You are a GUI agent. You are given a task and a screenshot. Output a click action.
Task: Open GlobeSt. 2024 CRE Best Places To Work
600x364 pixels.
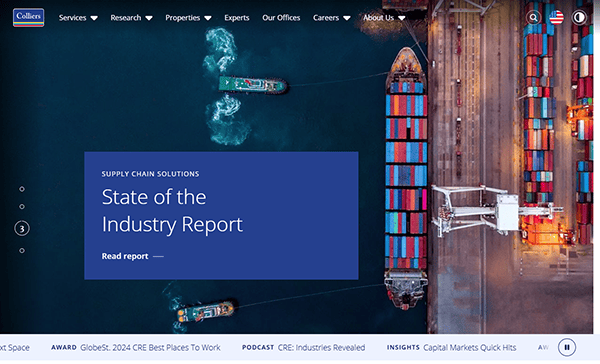(150, 348)
